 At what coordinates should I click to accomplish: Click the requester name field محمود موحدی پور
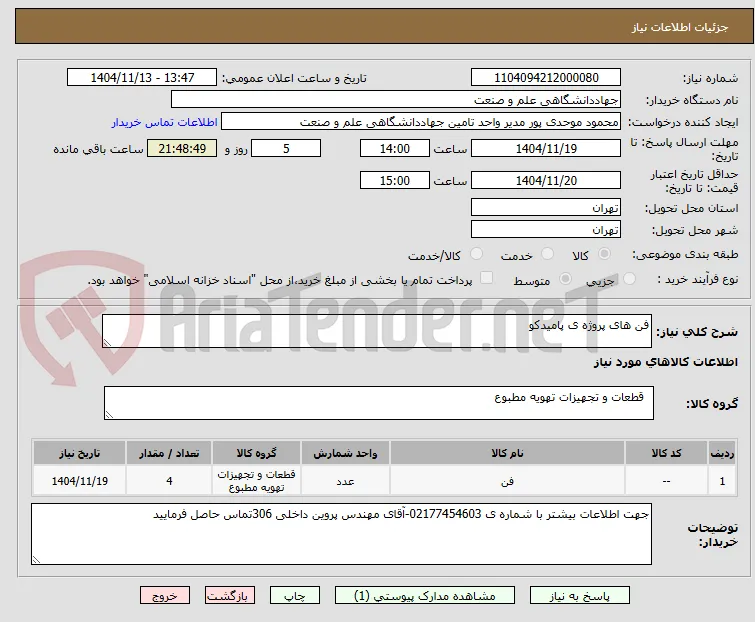coord(421,122)
